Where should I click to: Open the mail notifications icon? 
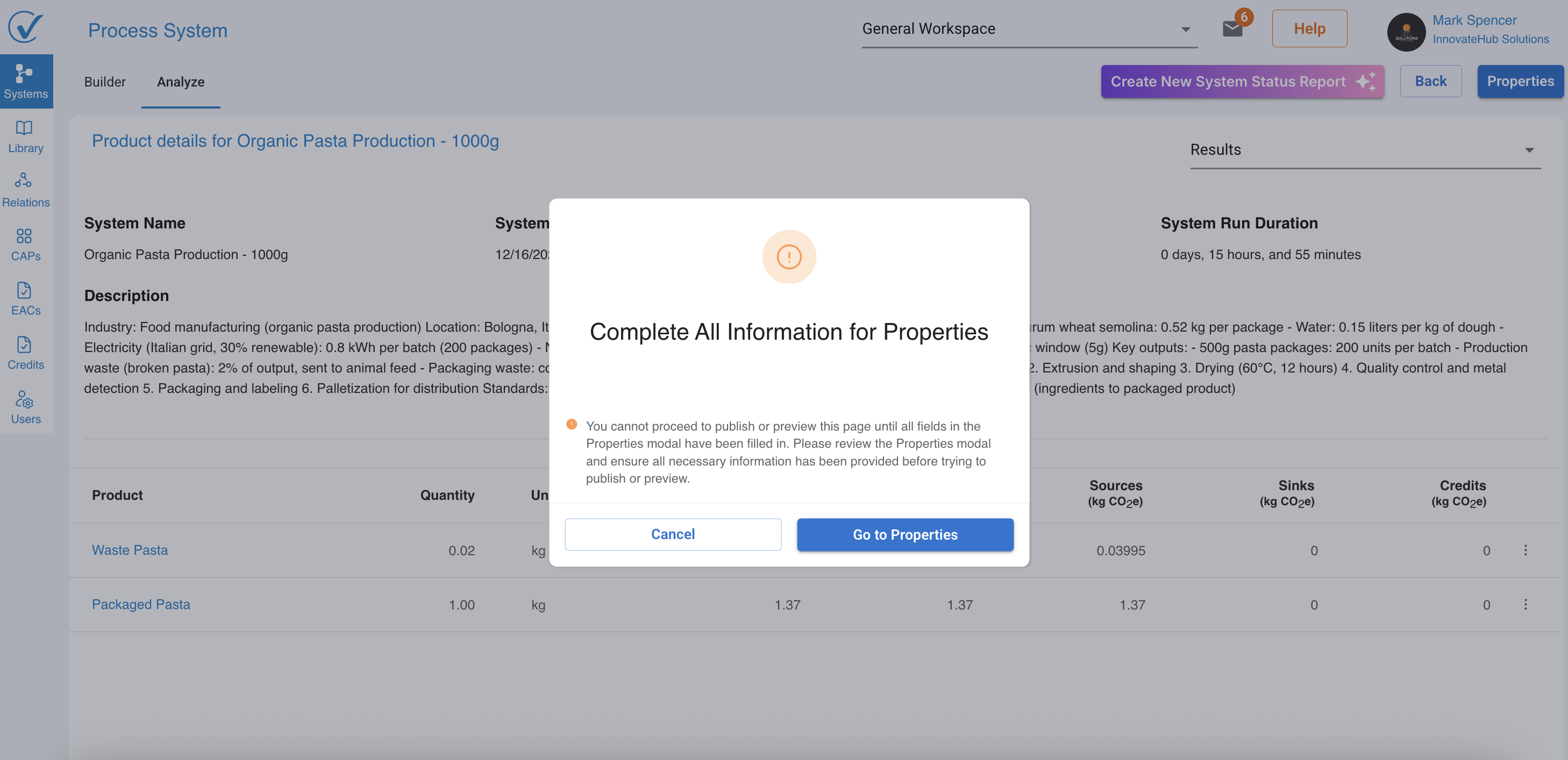coord(1232,28)
